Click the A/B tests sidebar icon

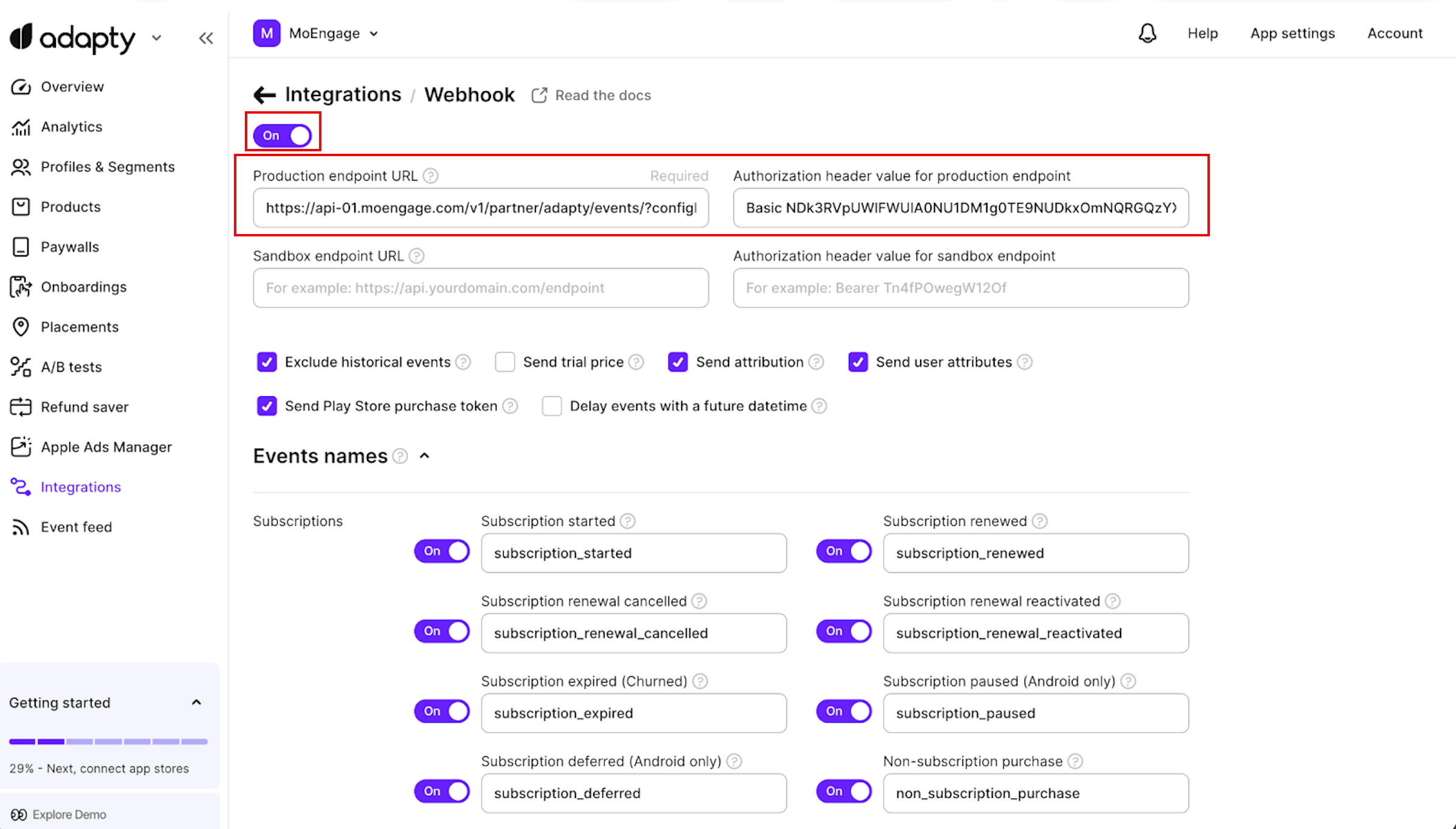21,366
